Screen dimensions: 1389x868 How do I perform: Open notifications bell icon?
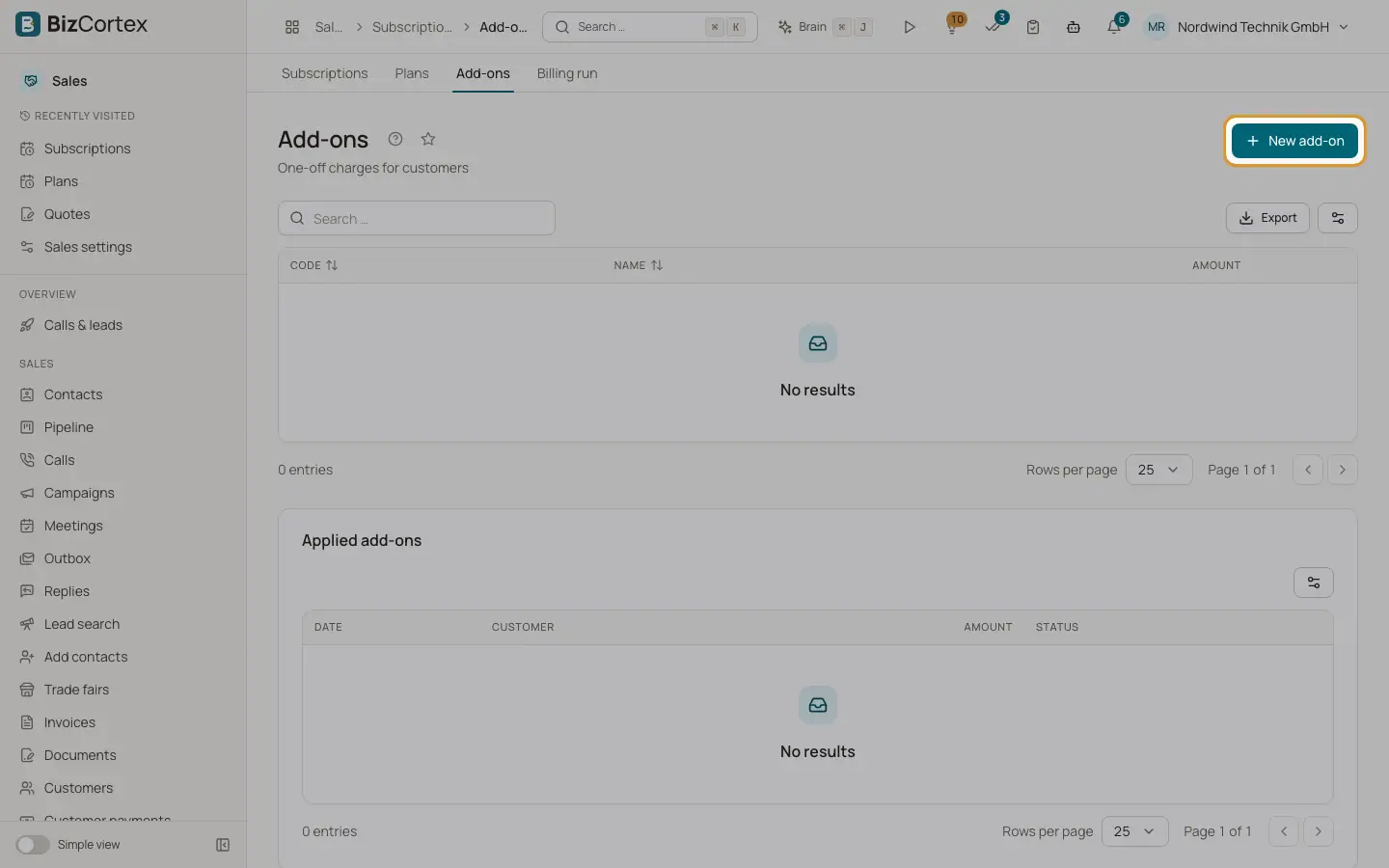(1114, 27)
